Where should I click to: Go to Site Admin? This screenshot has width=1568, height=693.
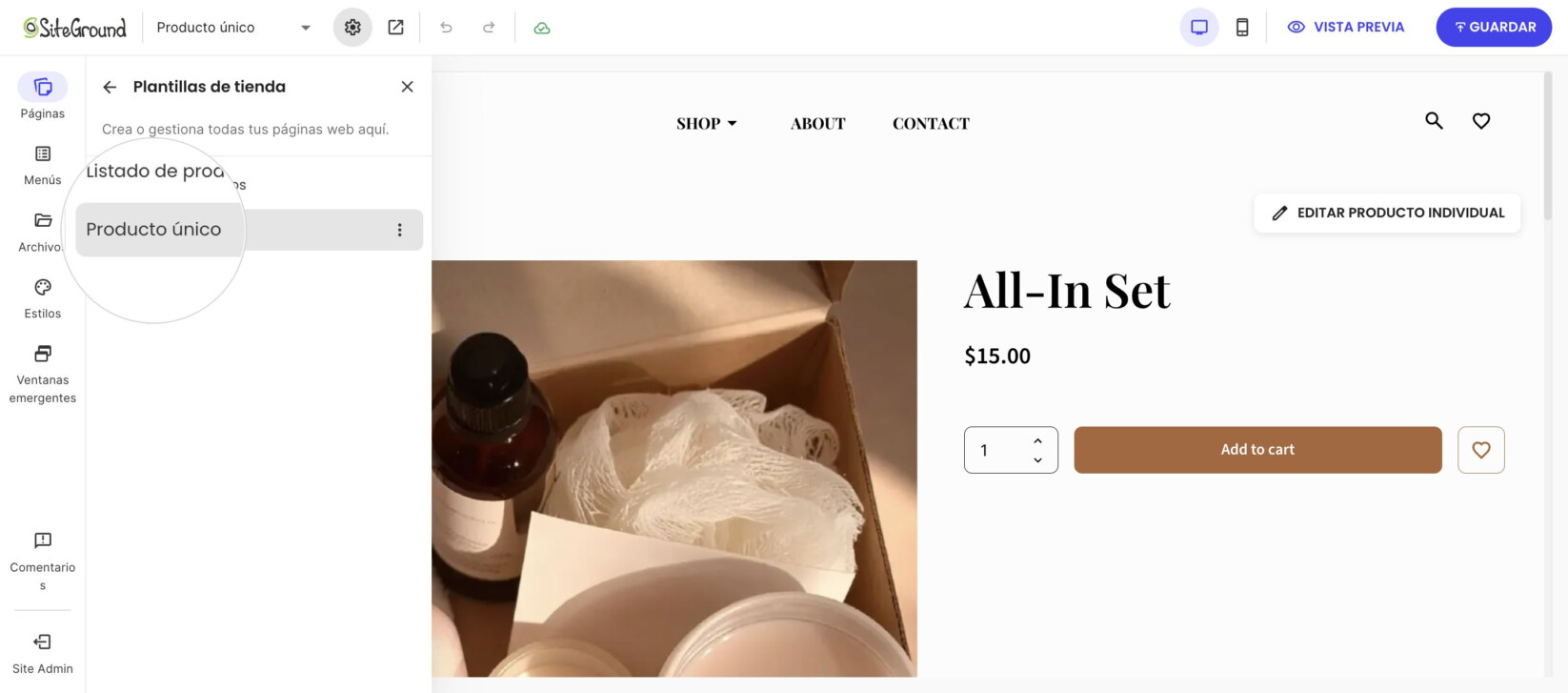click(43, 654)
